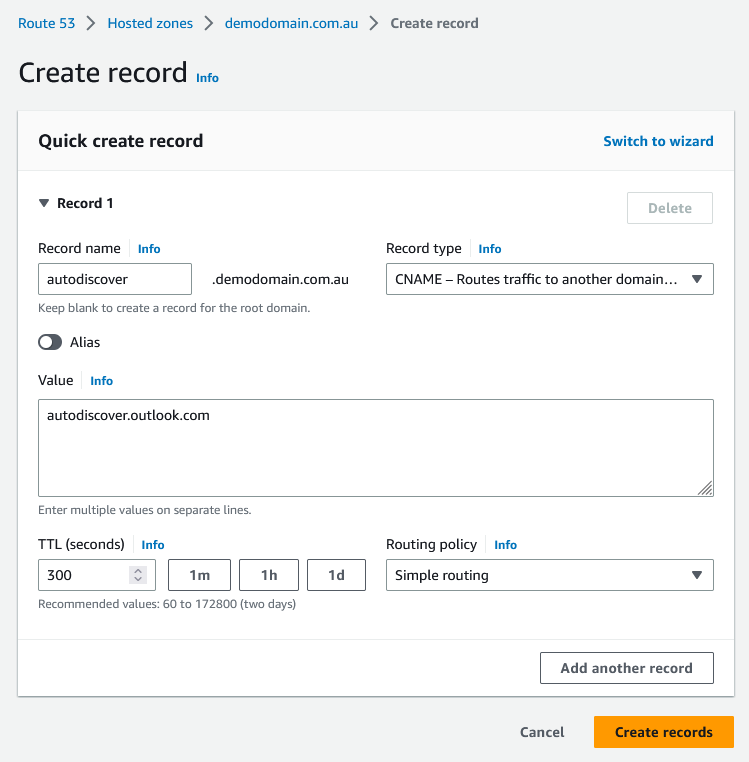Switch to wizard view

658,141
